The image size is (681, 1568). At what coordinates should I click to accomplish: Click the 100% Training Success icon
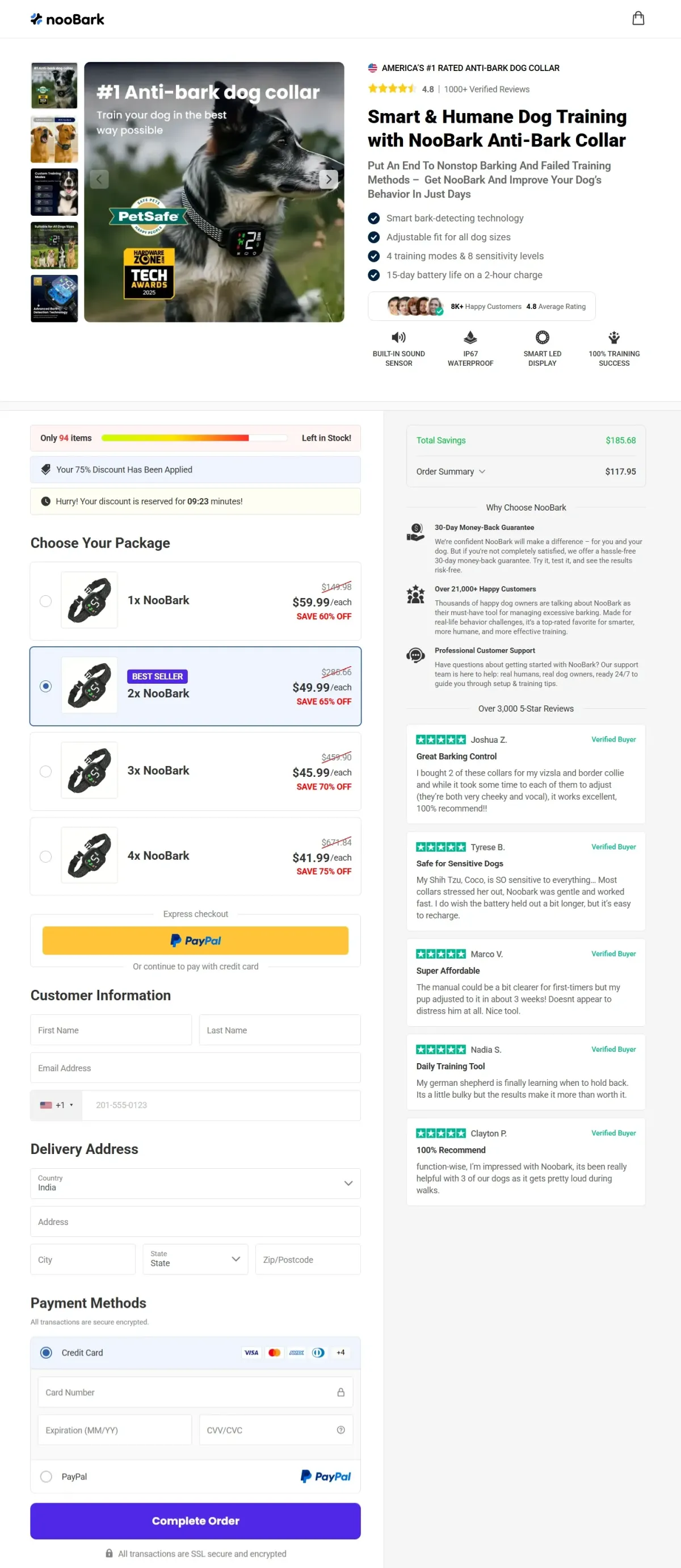pyautogui.click(x=613, y=336)
